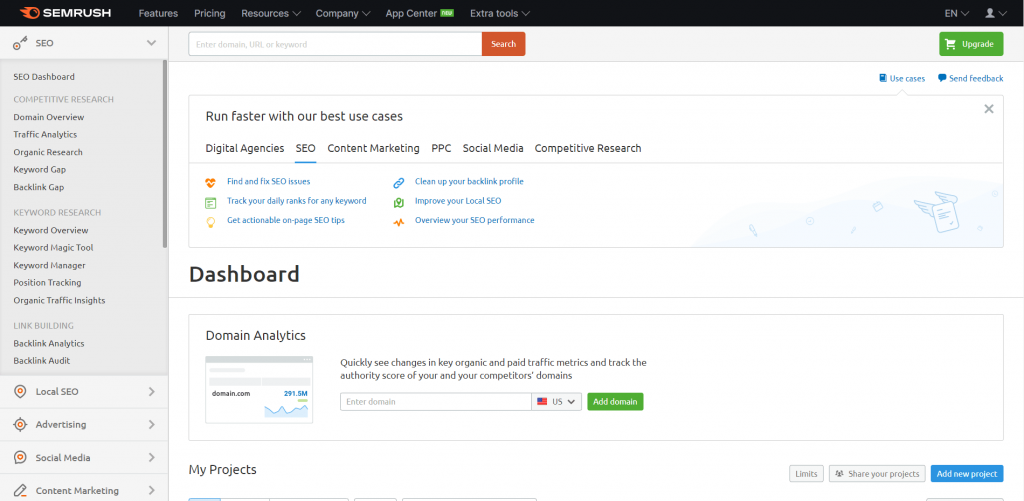Click the Local SEO pin icon
1024x501 pixels.
coord(20,391)
